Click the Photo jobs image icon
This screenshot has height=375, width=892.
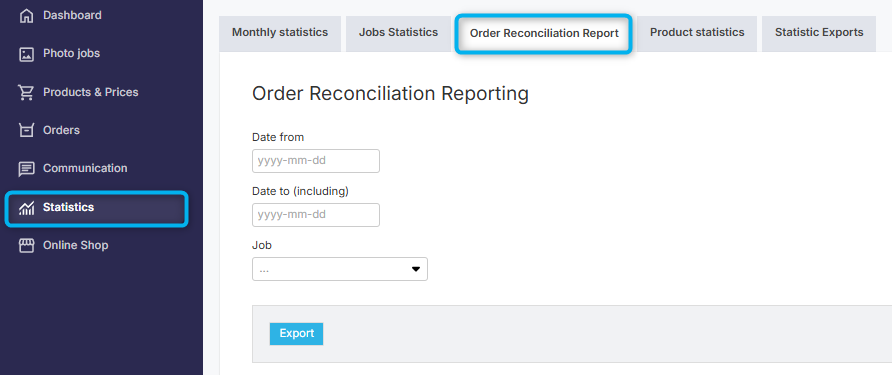(x=26, y=54)
